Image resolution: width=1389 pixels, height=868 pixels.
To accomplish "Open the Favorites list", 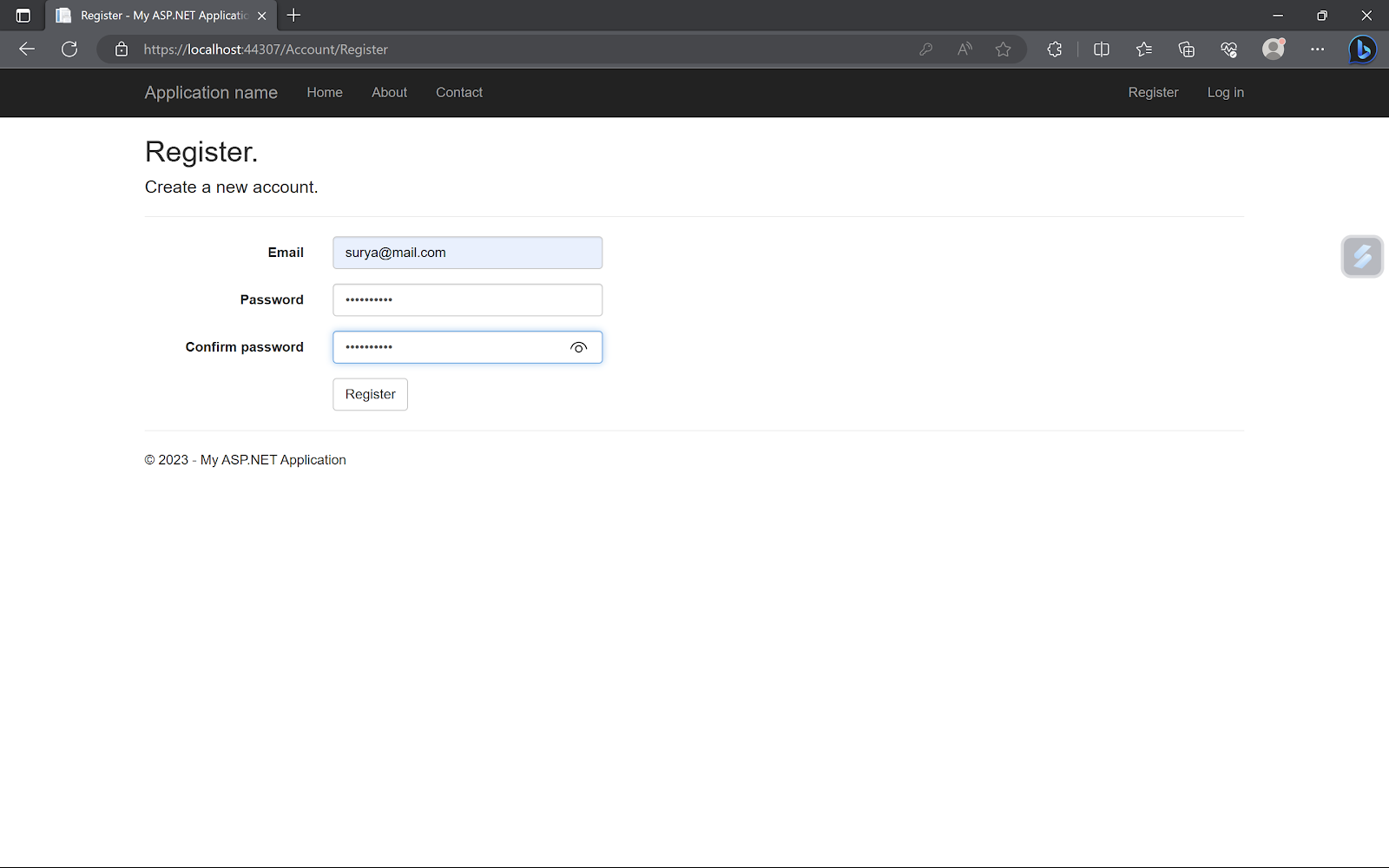I will click(1144, 49).
